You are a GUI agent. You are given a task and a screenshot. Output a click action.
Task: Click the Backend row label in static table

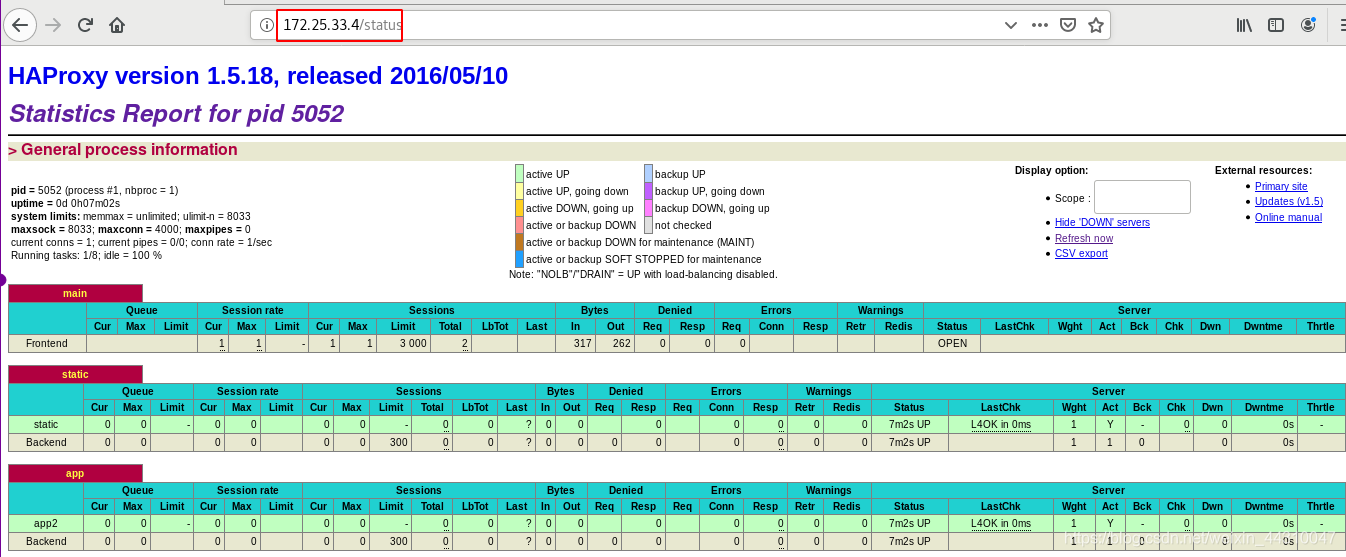pos(46,441)
